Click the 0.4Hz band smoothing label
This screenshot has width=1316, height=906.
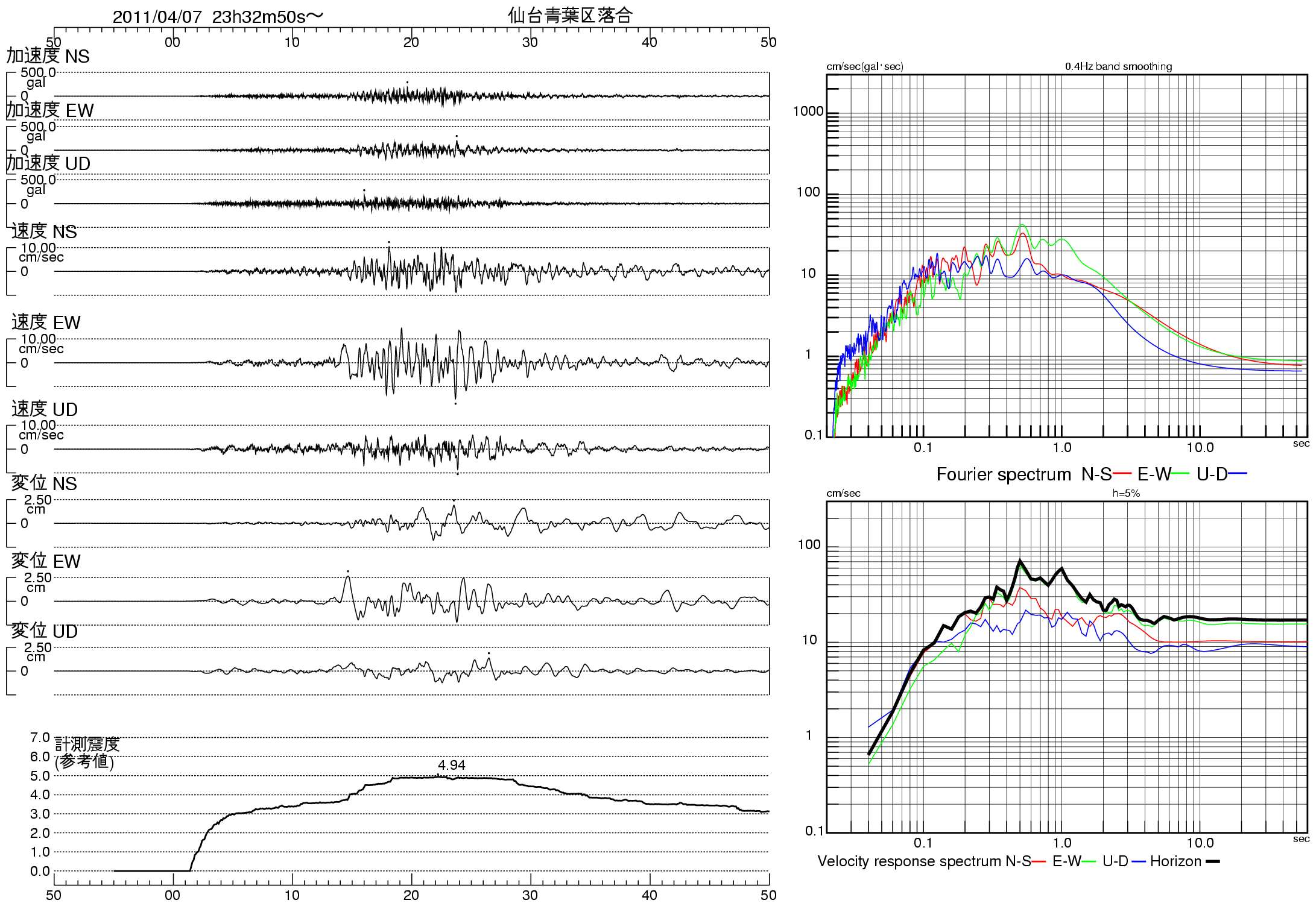point(1119,66)
